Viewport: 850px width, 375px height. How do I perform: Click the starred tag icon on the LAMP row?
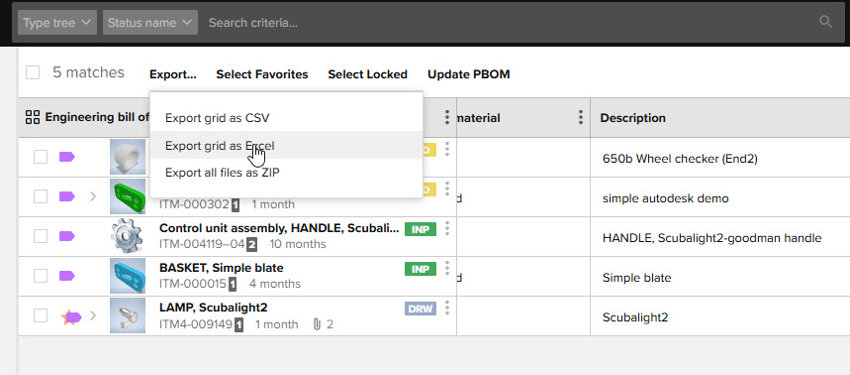[x=70, y=316]
